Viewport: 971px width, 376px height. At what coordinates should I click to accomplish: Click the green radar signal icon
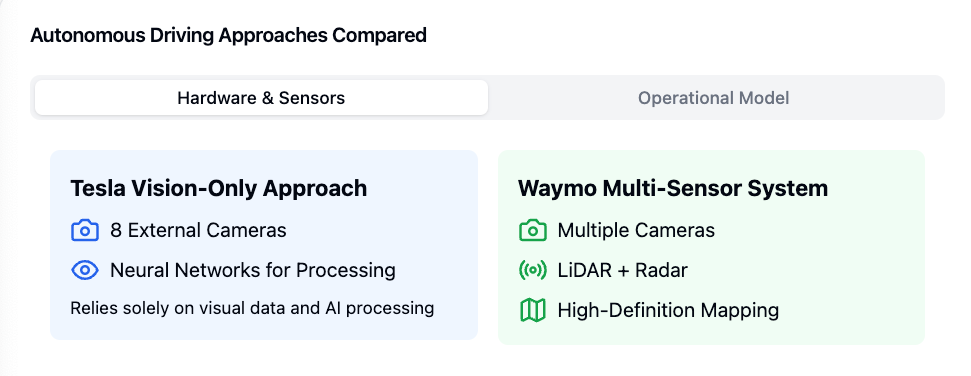point(533,270)
